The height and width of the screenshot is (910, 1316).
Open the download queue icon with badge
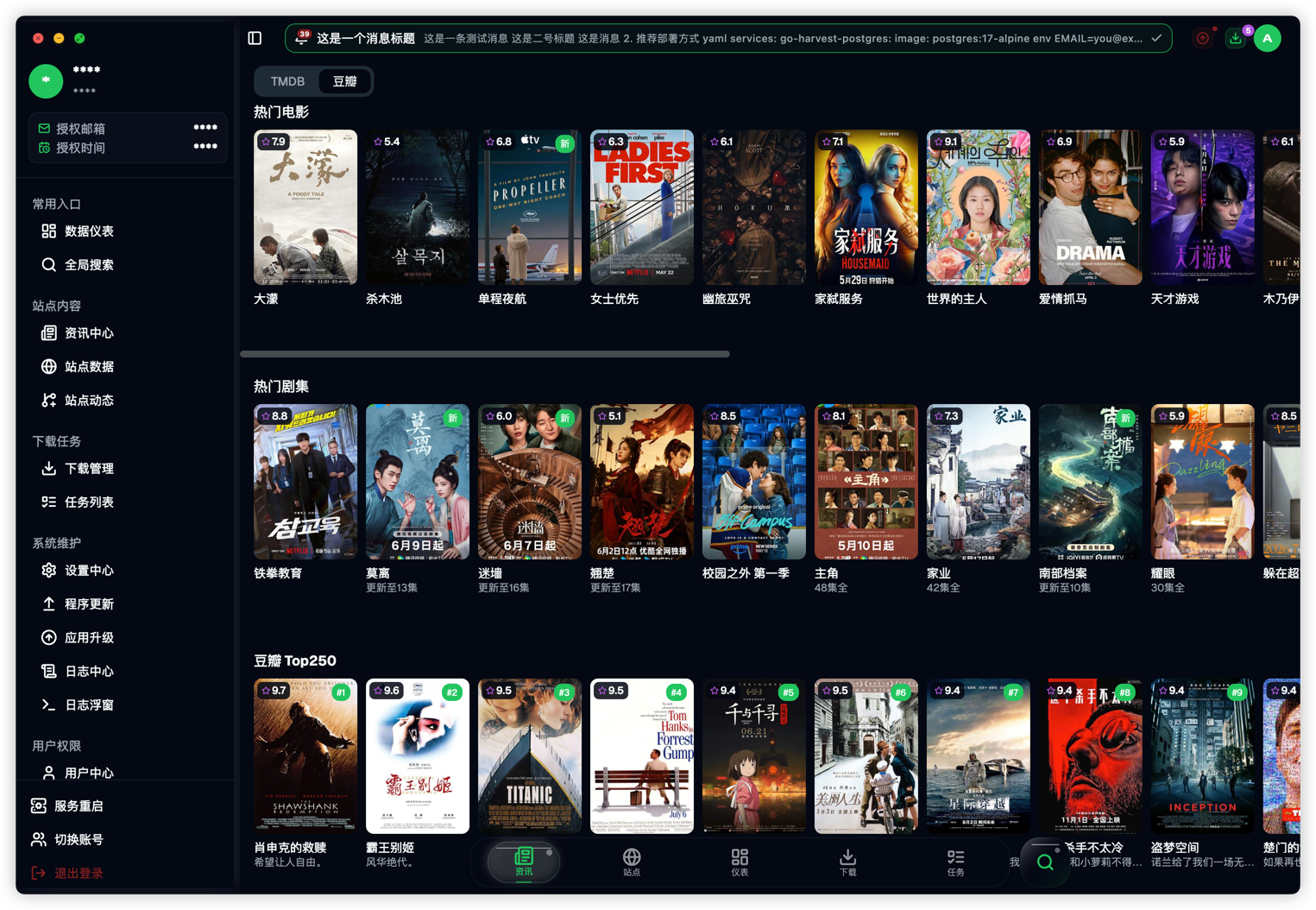coord(1236,38)
